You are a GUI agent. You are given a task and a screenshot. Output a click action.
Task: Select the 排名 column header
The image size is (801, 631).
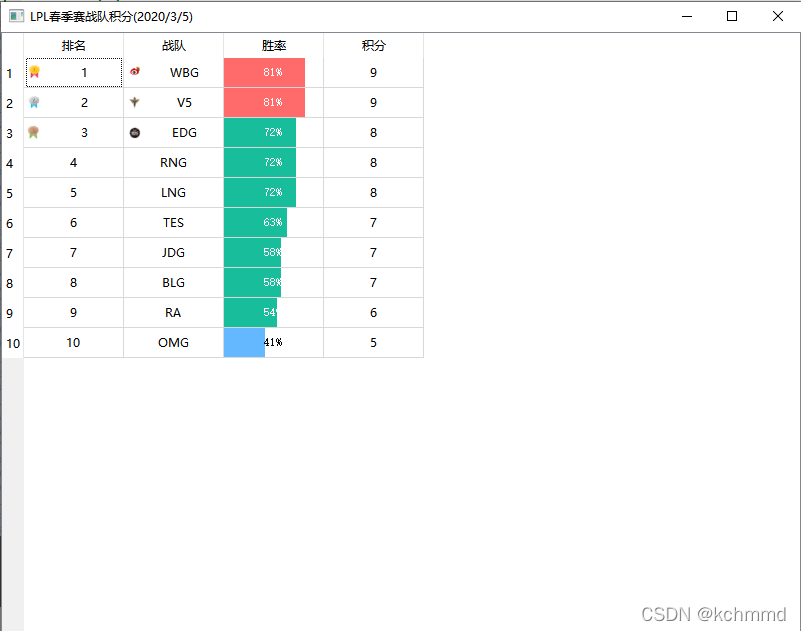coord(74,45)
